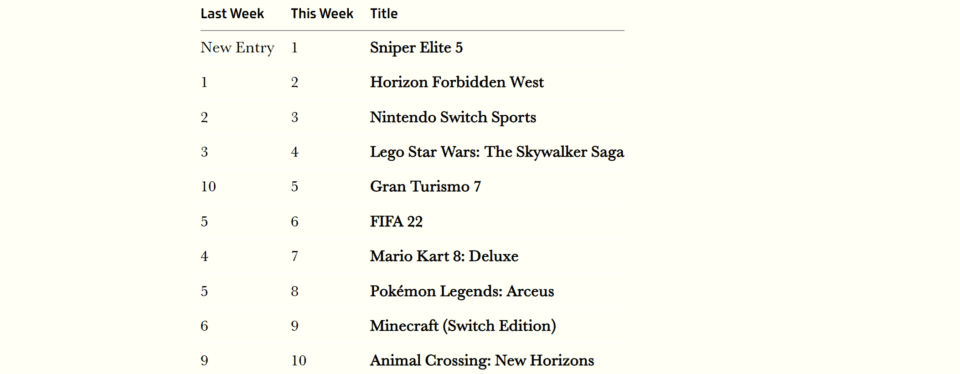This screenshot has width=960, height=374.
Task: Click the Horizon Forbidden West title
Action: [x=457, y=83]
